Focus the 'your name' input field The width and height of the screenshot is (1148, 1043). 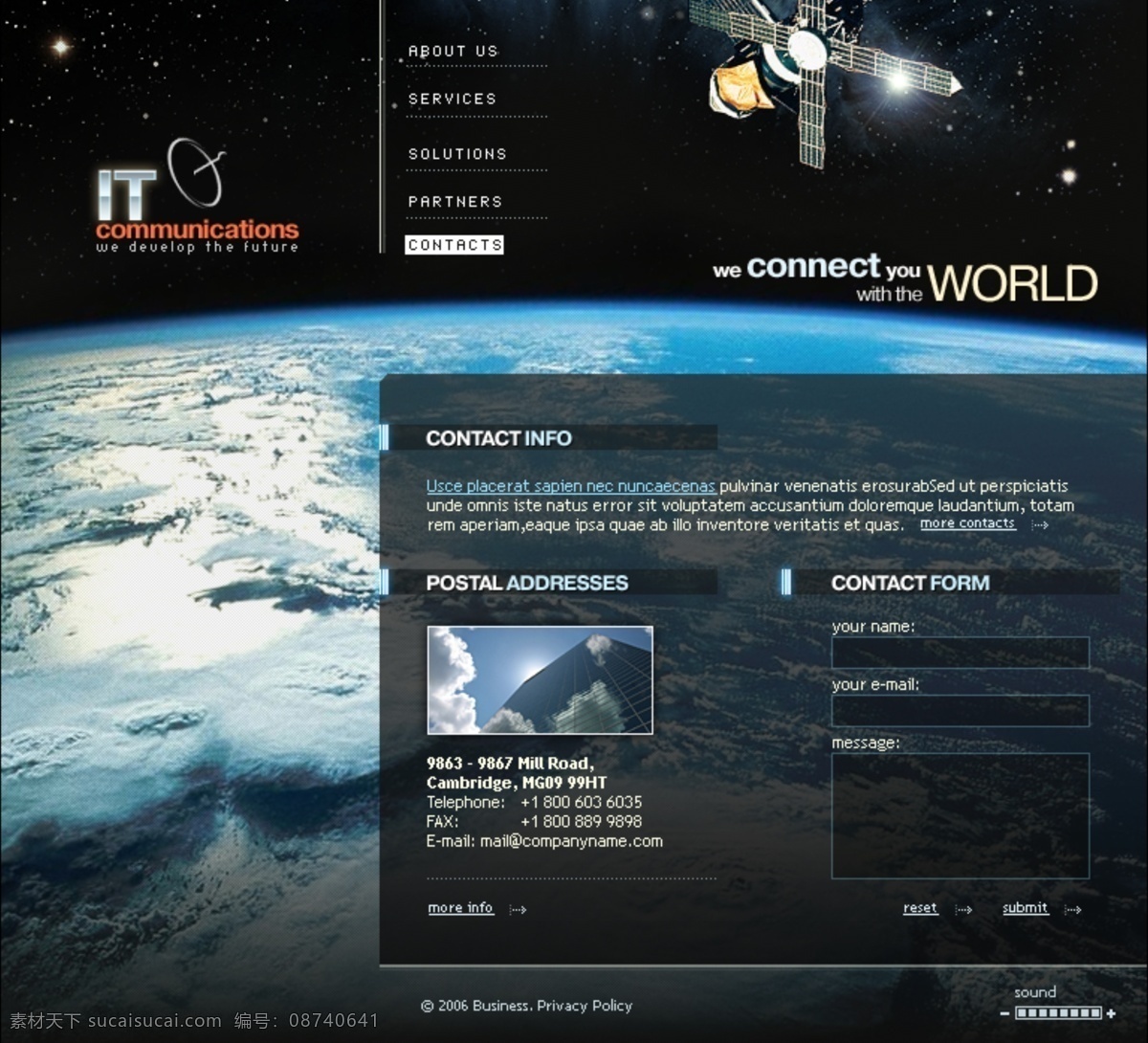960,653
